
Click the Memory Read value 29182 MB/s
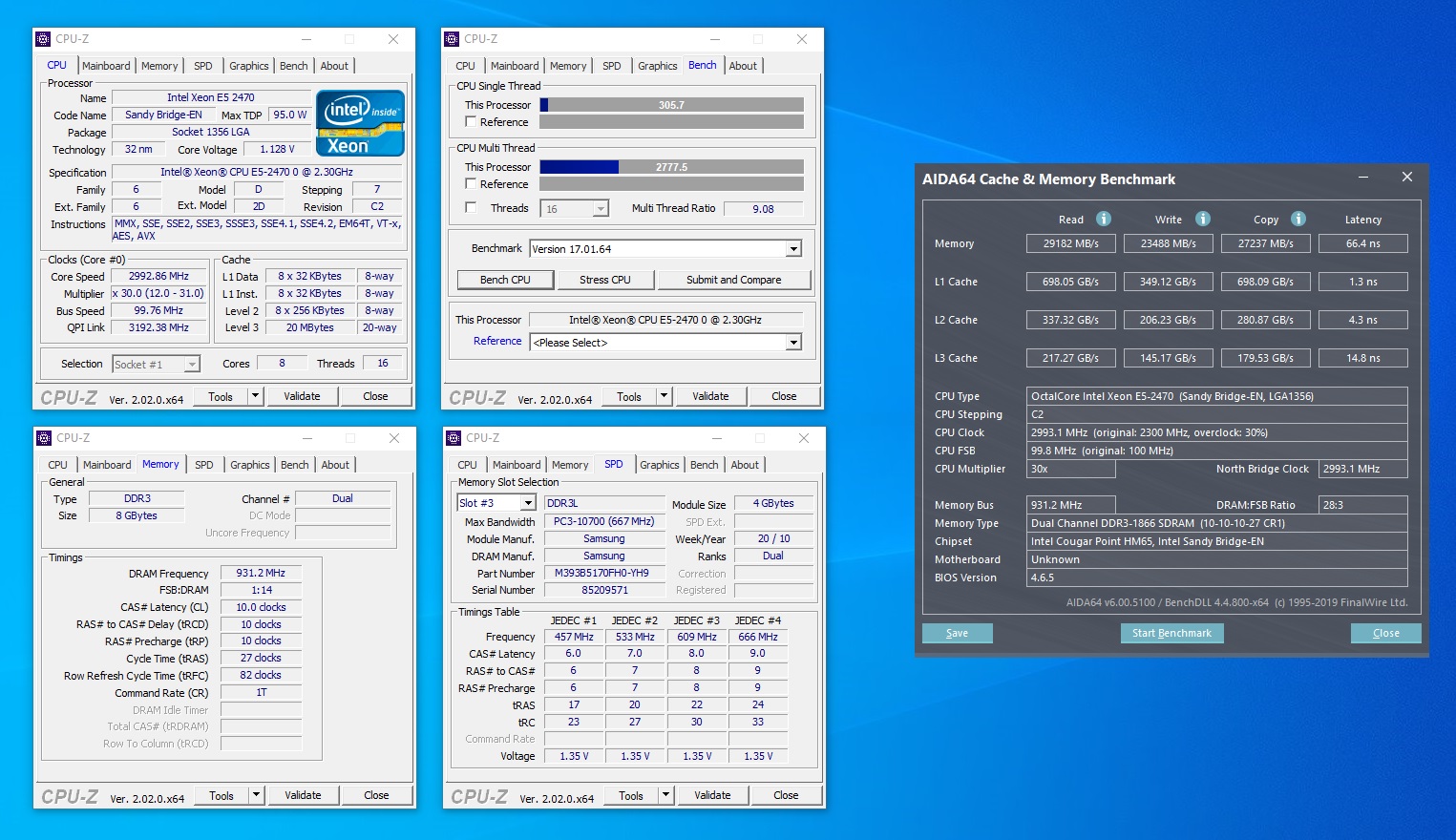click(1070, 243)
